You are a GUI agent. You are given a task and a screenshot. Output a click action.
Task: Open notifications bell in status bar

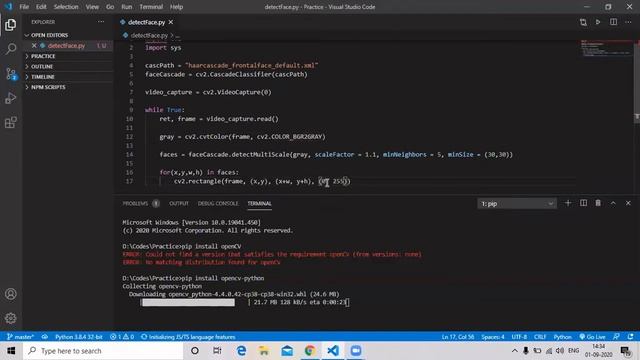[631, 337]
